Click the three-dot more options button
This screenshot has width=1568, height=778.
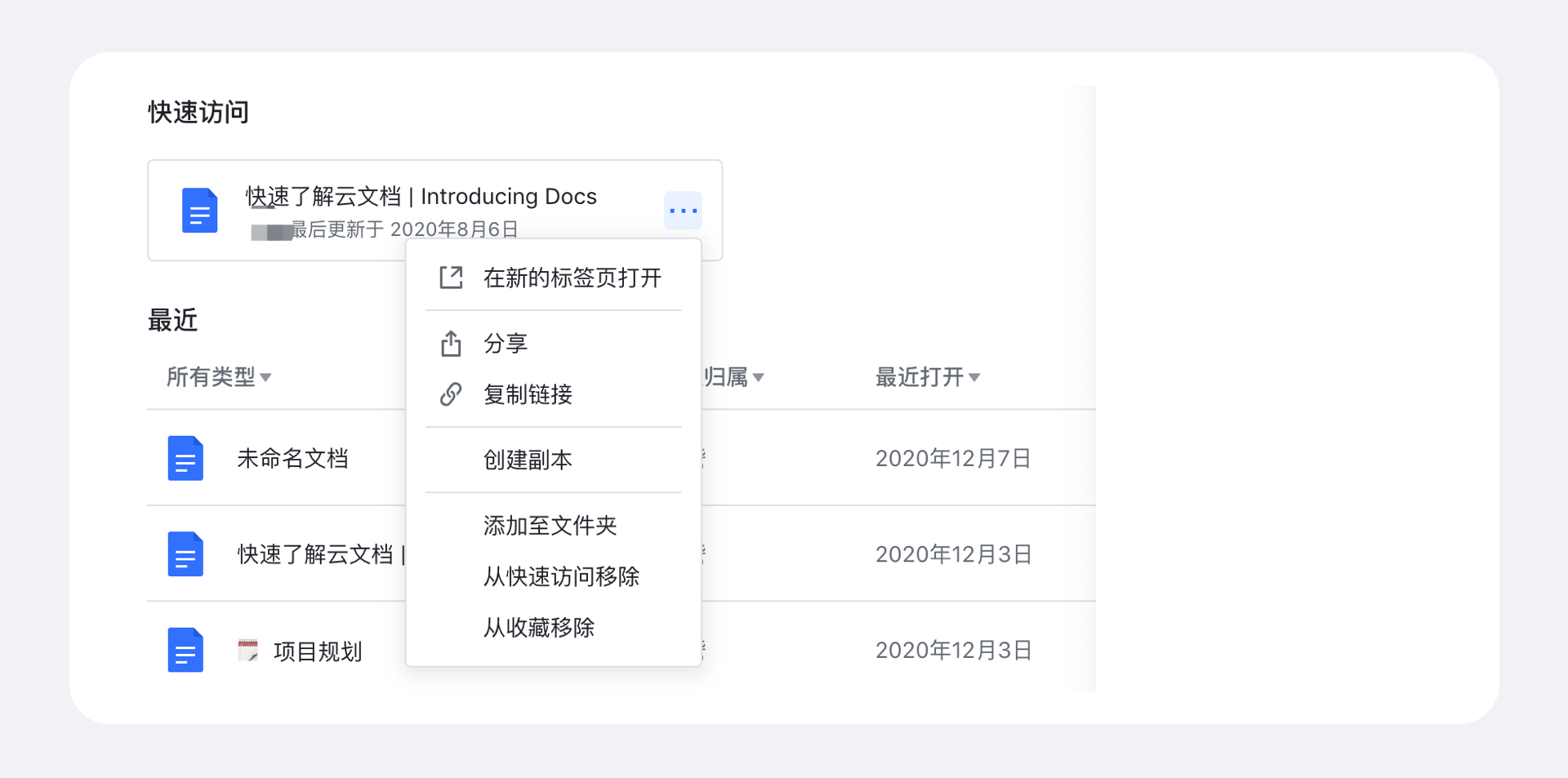point(683,211)
